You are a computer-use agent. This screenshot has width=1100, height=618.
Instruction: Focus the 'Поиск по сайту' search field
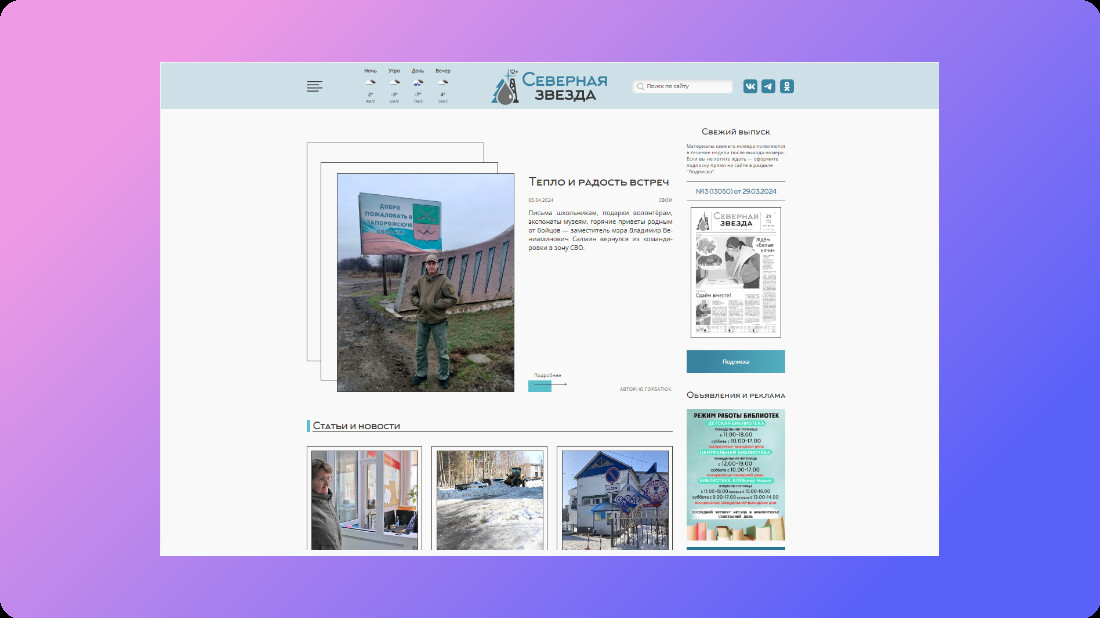pyautogui.click(x=683, y=86)
